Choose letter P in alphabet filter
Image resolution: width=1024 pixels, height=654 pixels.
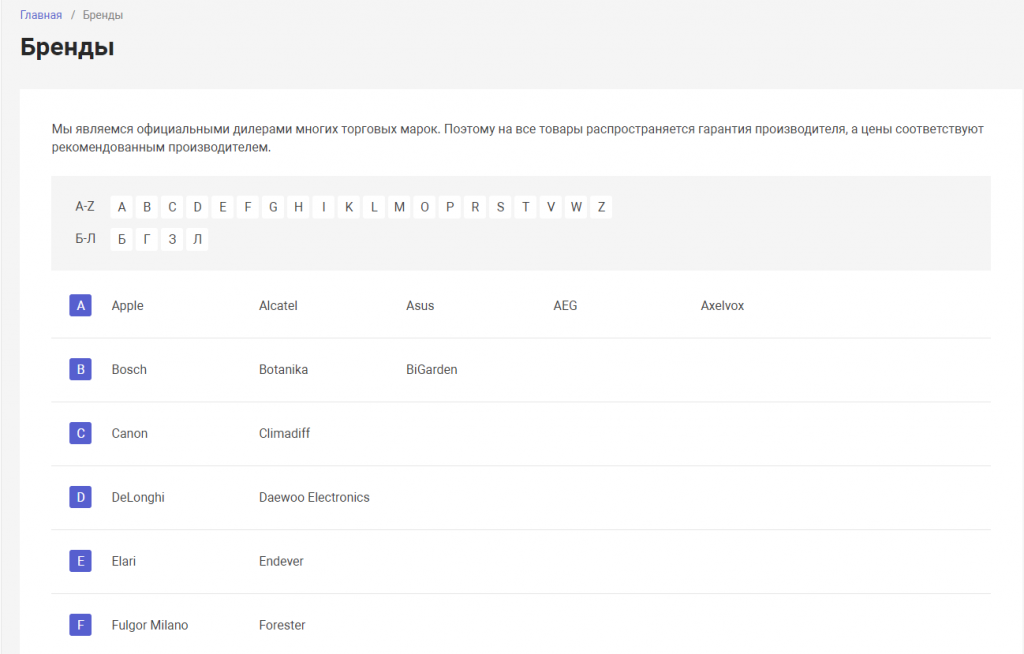[450, 207]
